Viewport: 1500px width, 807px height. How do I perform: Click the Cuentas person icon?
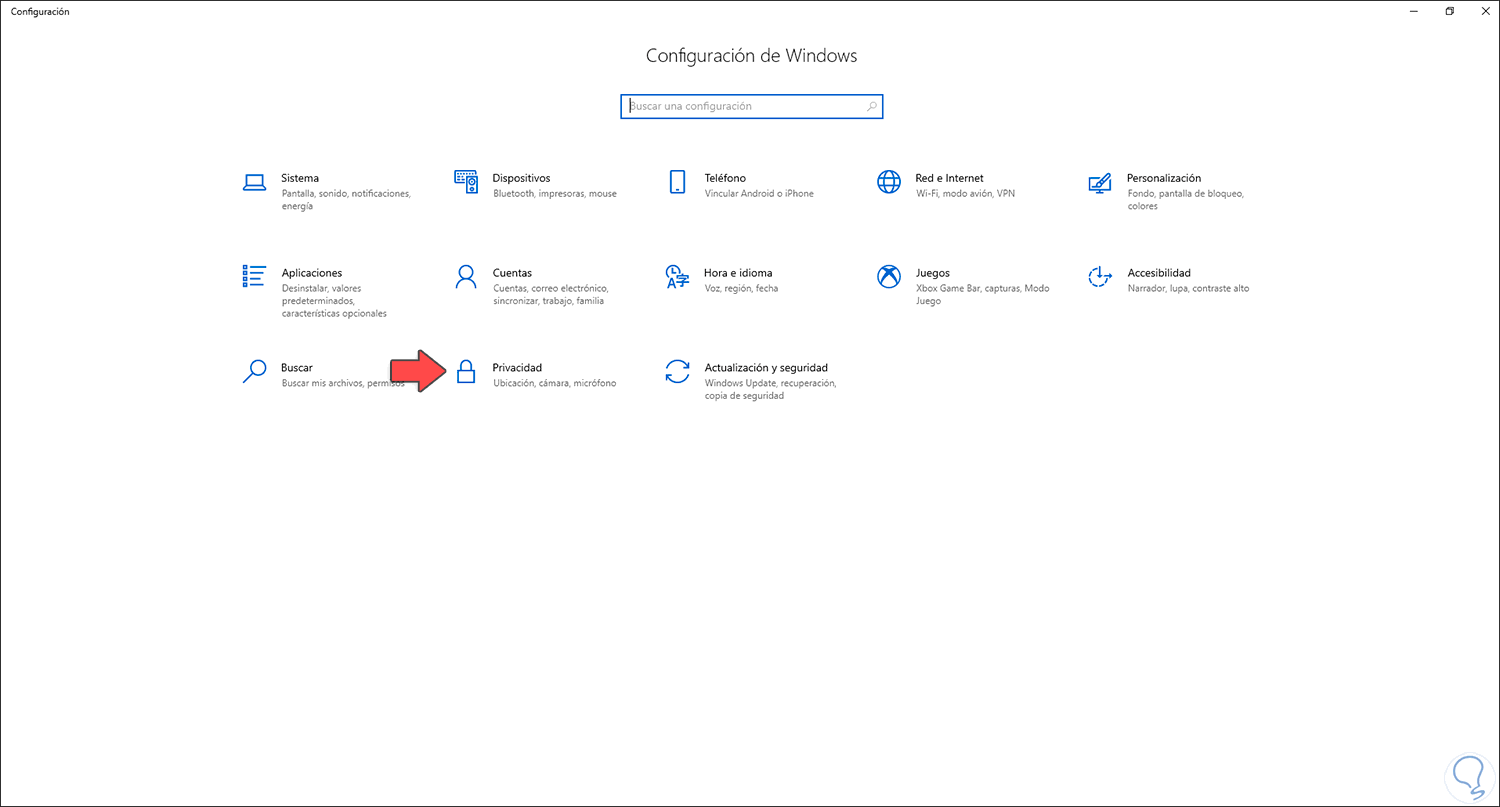point(466,277)
